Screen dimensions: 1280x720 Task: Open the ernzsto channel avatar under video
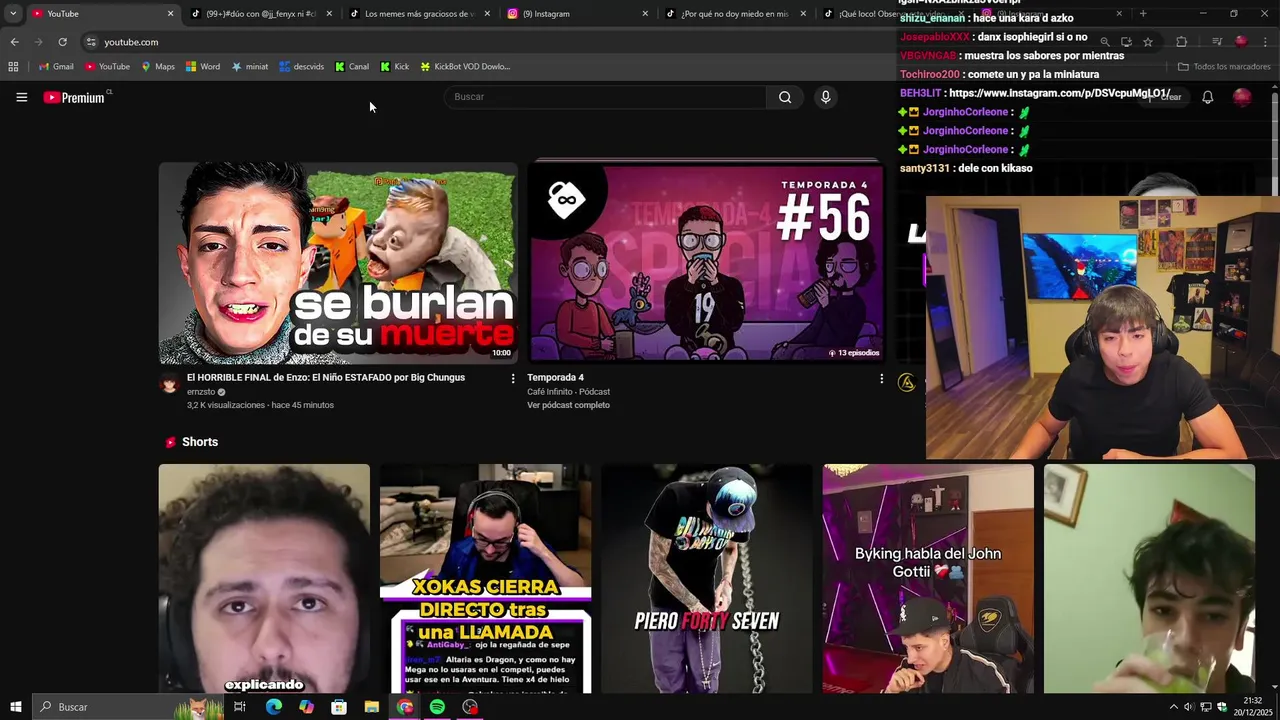point(169,384)
